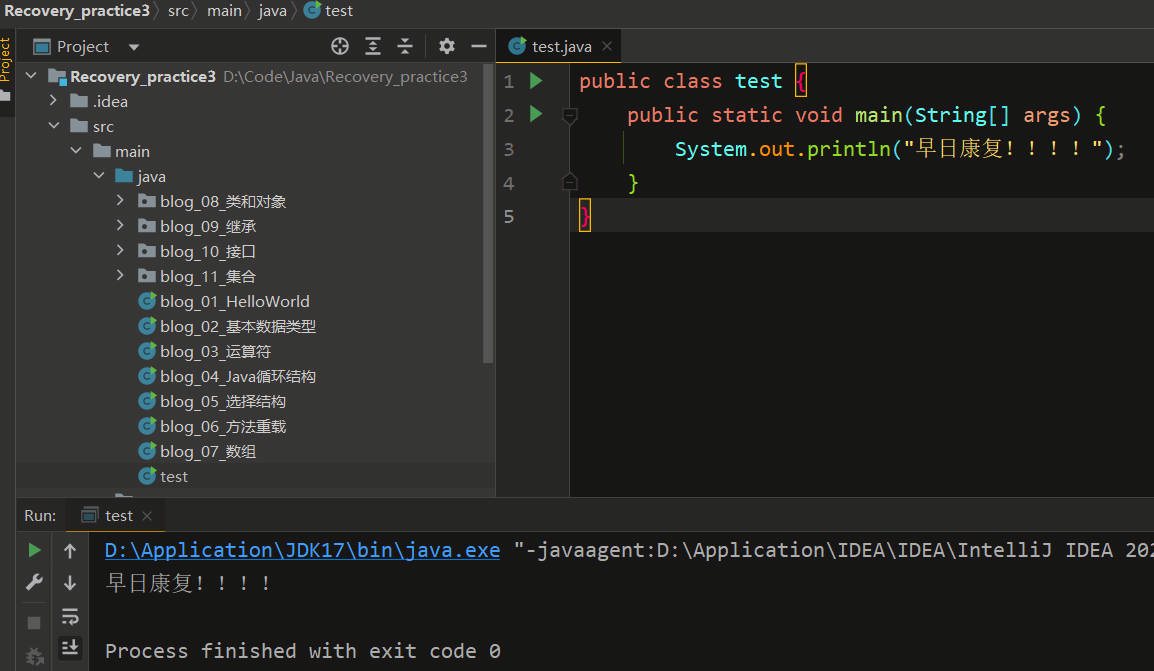Close the test run tab
The width and height of the screenshot is (1154, 671).
(147, 516)
